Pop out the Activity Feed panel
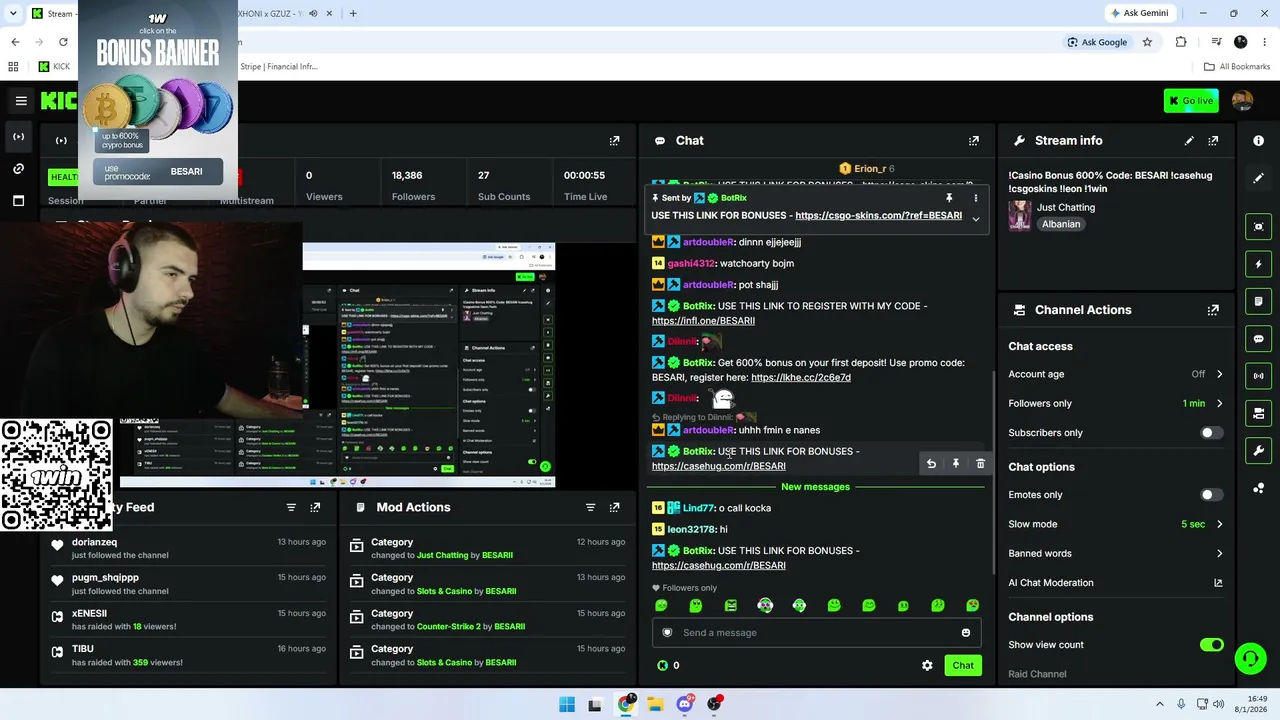This screenshot has height=720, width=1280. coord(315,508)
